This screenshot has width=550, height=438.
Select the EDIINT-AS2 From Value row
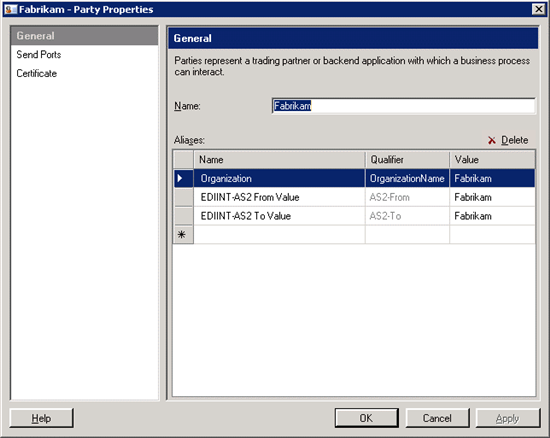(x=354, y=197)
